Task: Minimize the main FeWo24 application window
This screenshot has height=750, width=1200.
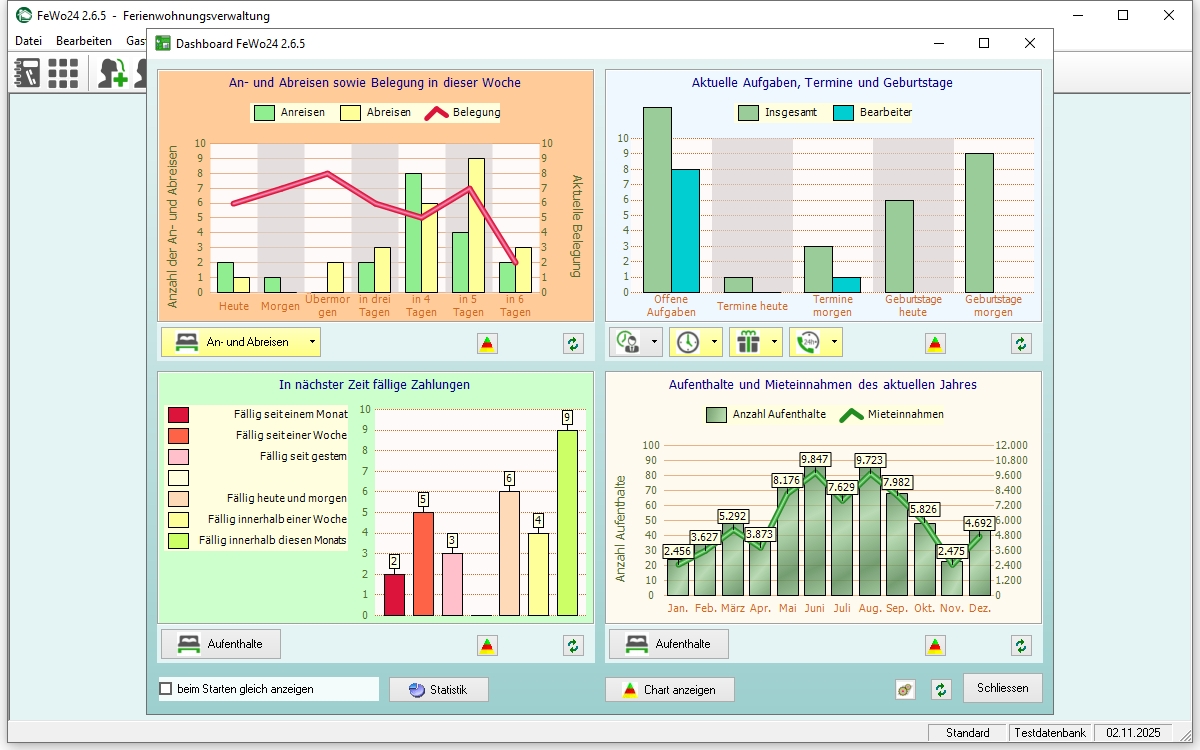Action: [x=1077, y=15]
